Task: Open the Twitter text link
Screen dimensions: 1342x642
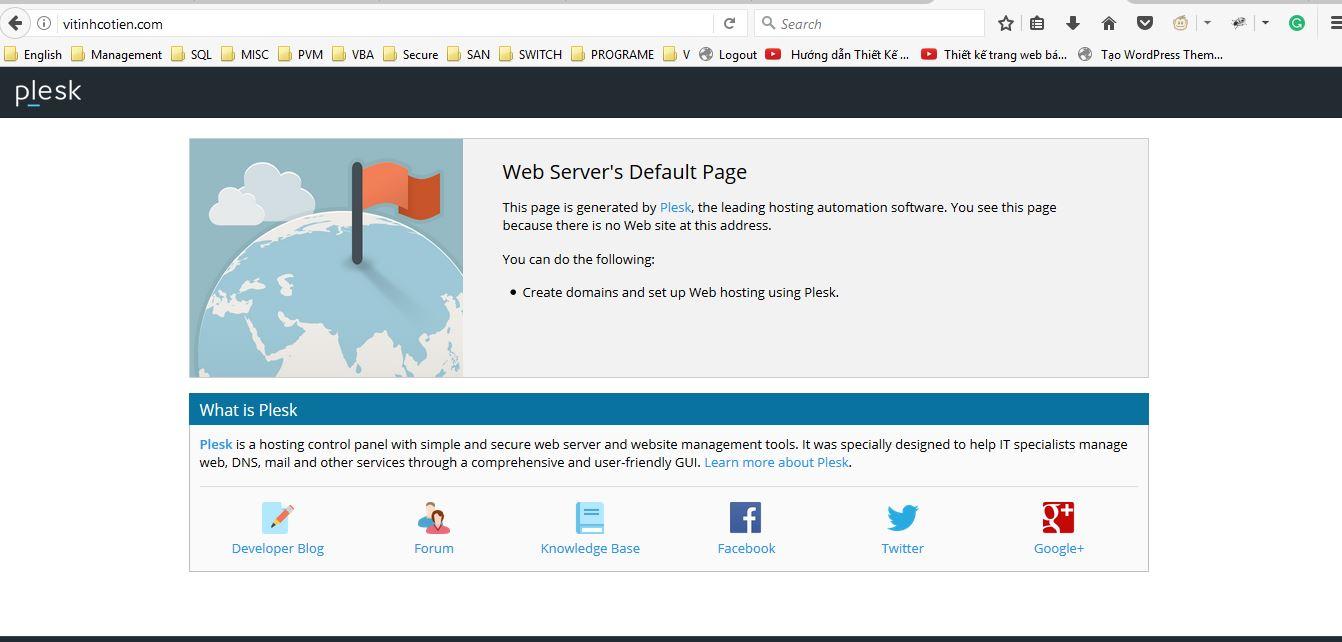Action: click(x=902, y=548)
